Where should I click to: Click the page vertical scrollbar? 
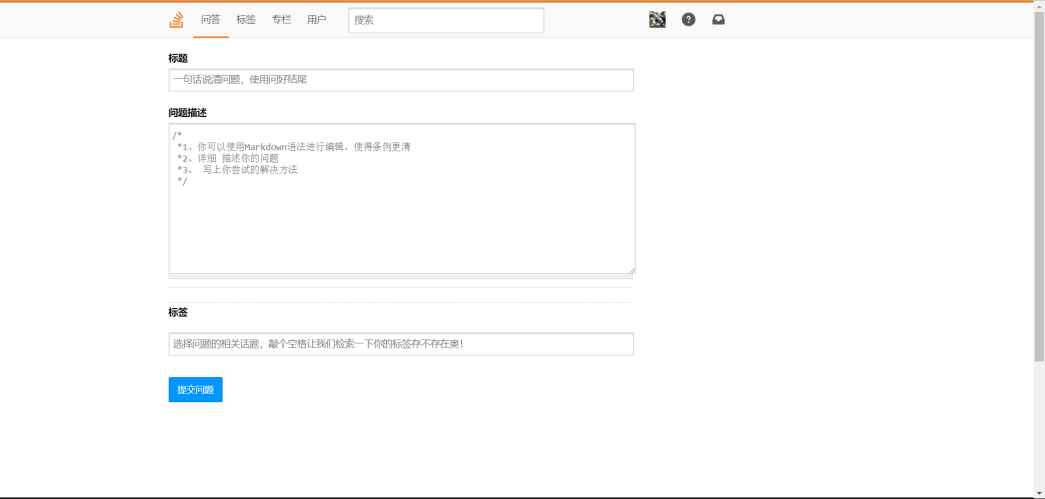(1039, 187)
